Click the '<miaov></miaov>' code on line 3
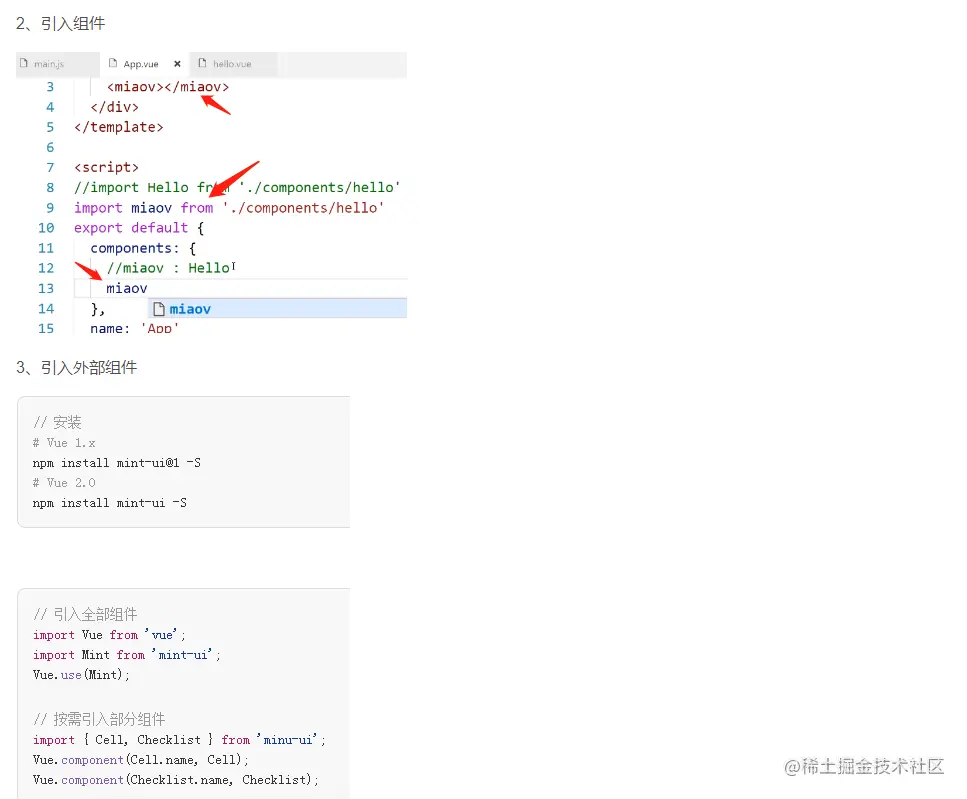 tap(168, 87)
